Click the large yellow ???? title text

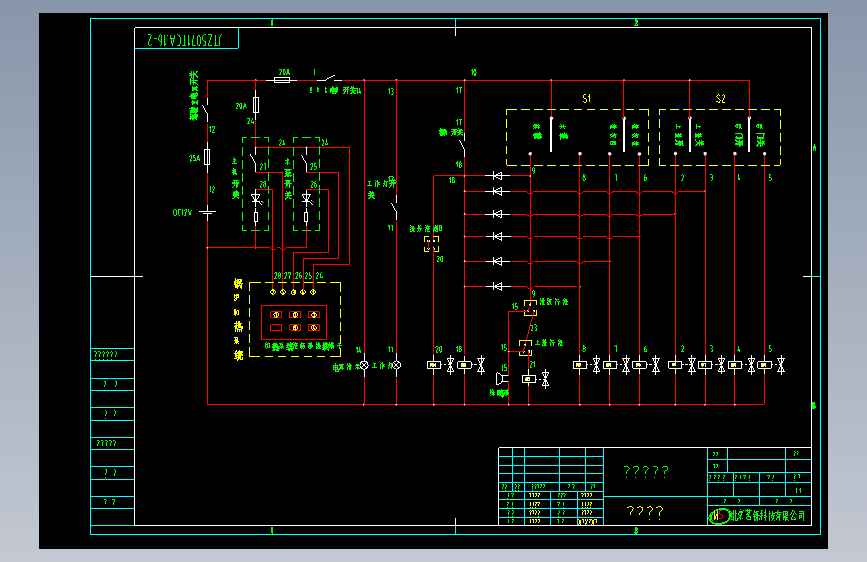tap(645, 512)
